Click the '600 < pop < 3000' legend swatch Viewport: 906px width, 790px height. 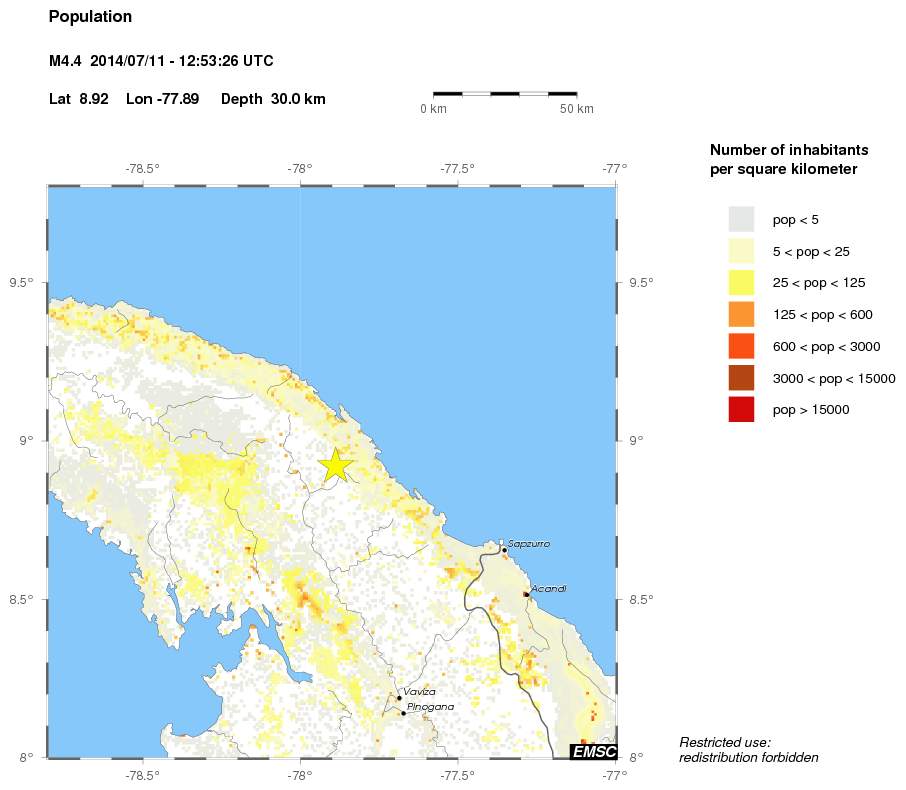coord(741,346)
